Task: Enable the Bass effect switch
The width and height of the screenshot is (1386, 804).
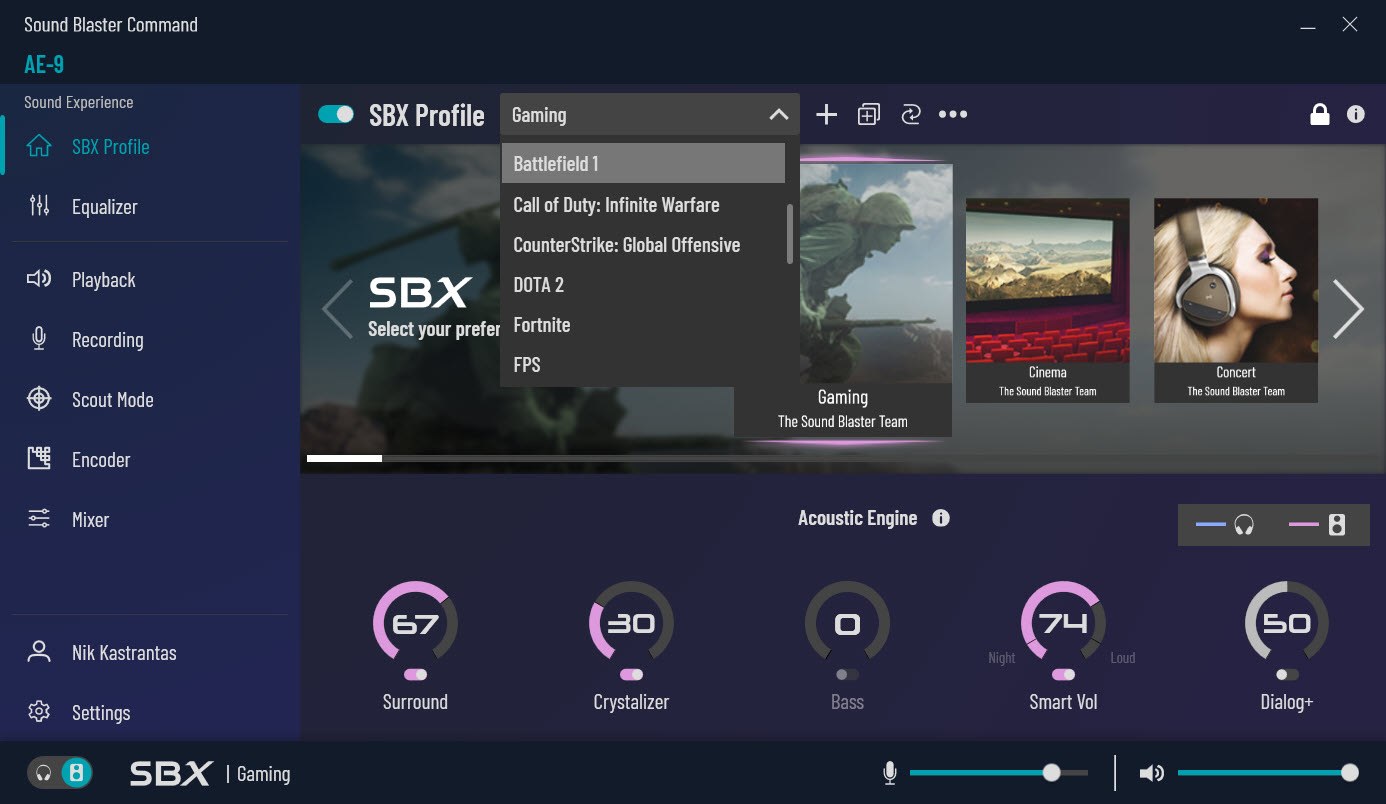Action: tap(847, 675)
